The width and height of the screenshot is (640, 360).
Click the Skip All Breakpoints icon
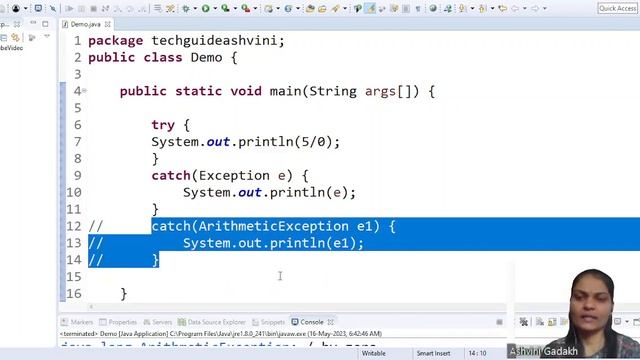53,8
